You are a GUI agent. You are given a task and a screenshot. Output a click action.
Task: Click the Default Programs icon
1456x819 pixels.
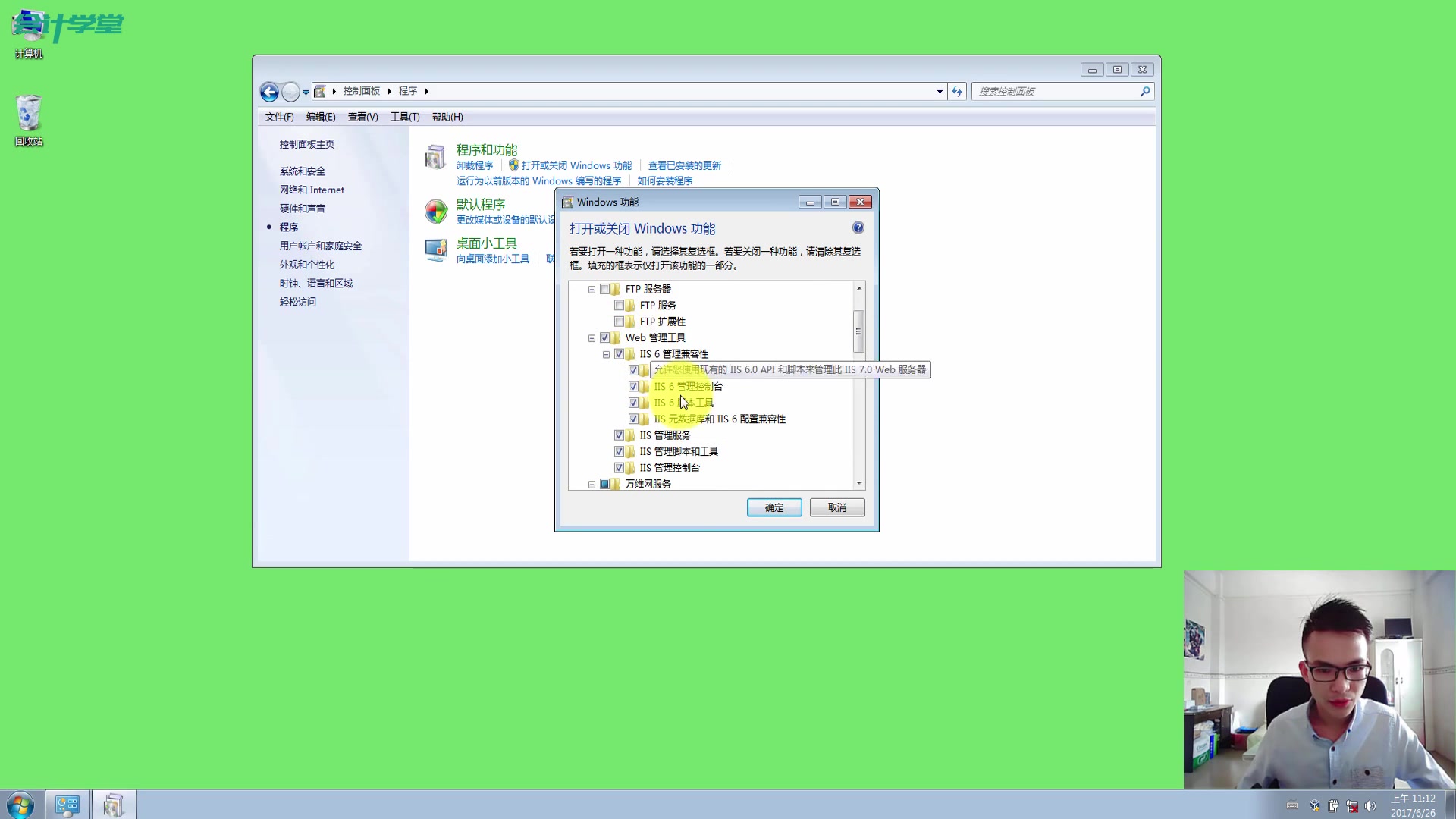436,211
